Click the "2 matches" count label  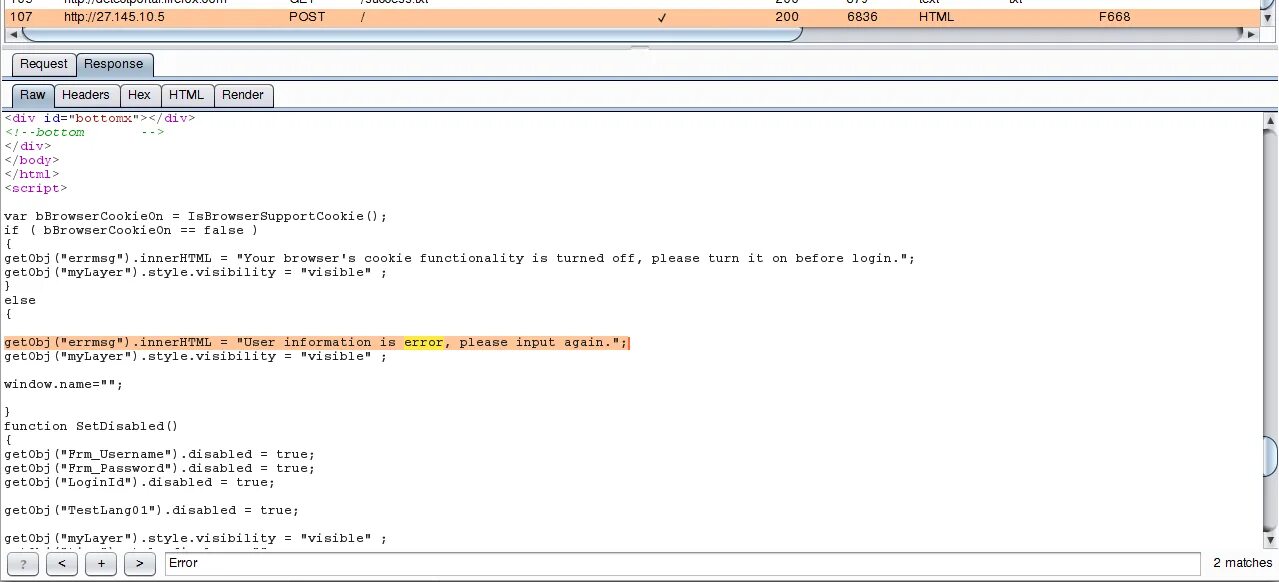[x=1242, y=564]
